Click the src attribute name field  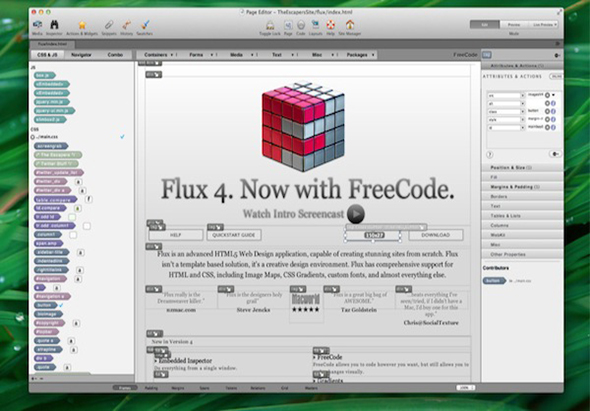[506, 96]
